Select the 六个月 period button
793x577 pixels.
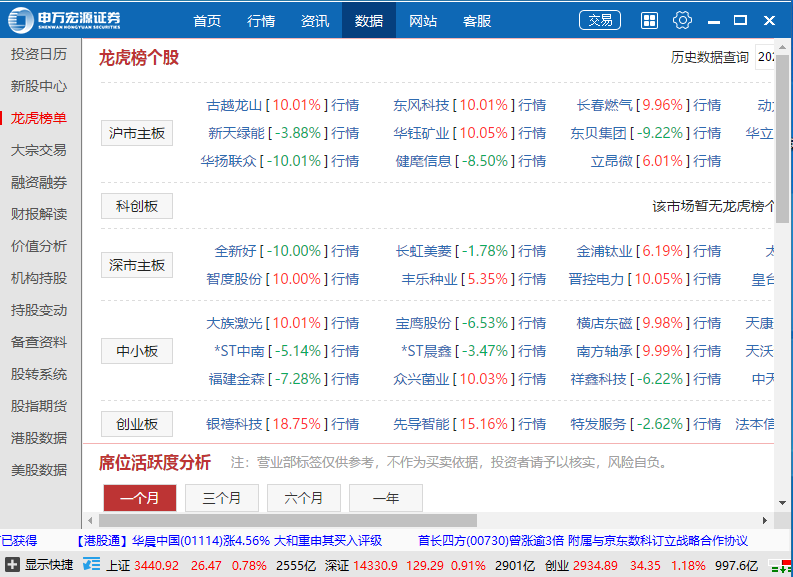point(304,498)
